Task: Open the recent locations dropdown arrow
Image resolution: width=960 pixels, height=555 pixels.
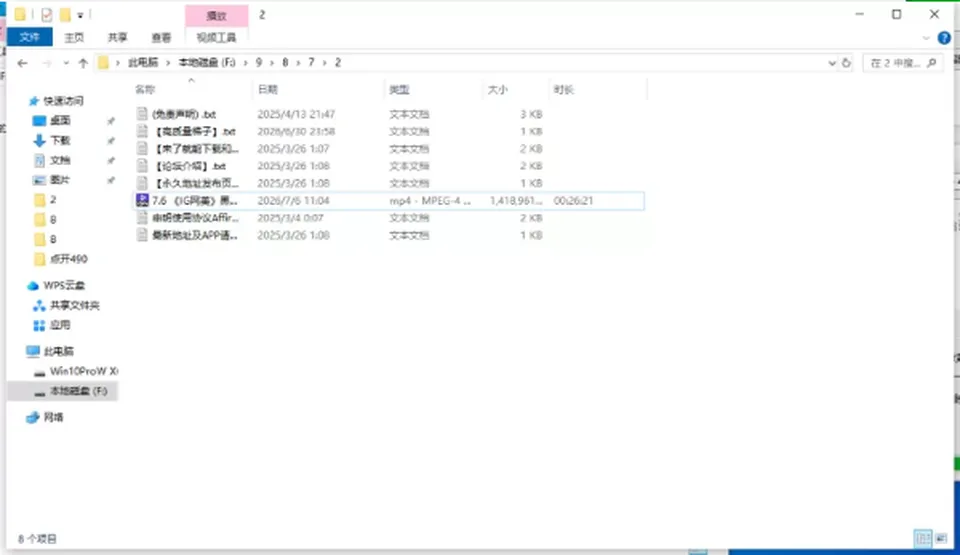Action: pyautogui.click(x=66, y=63)
